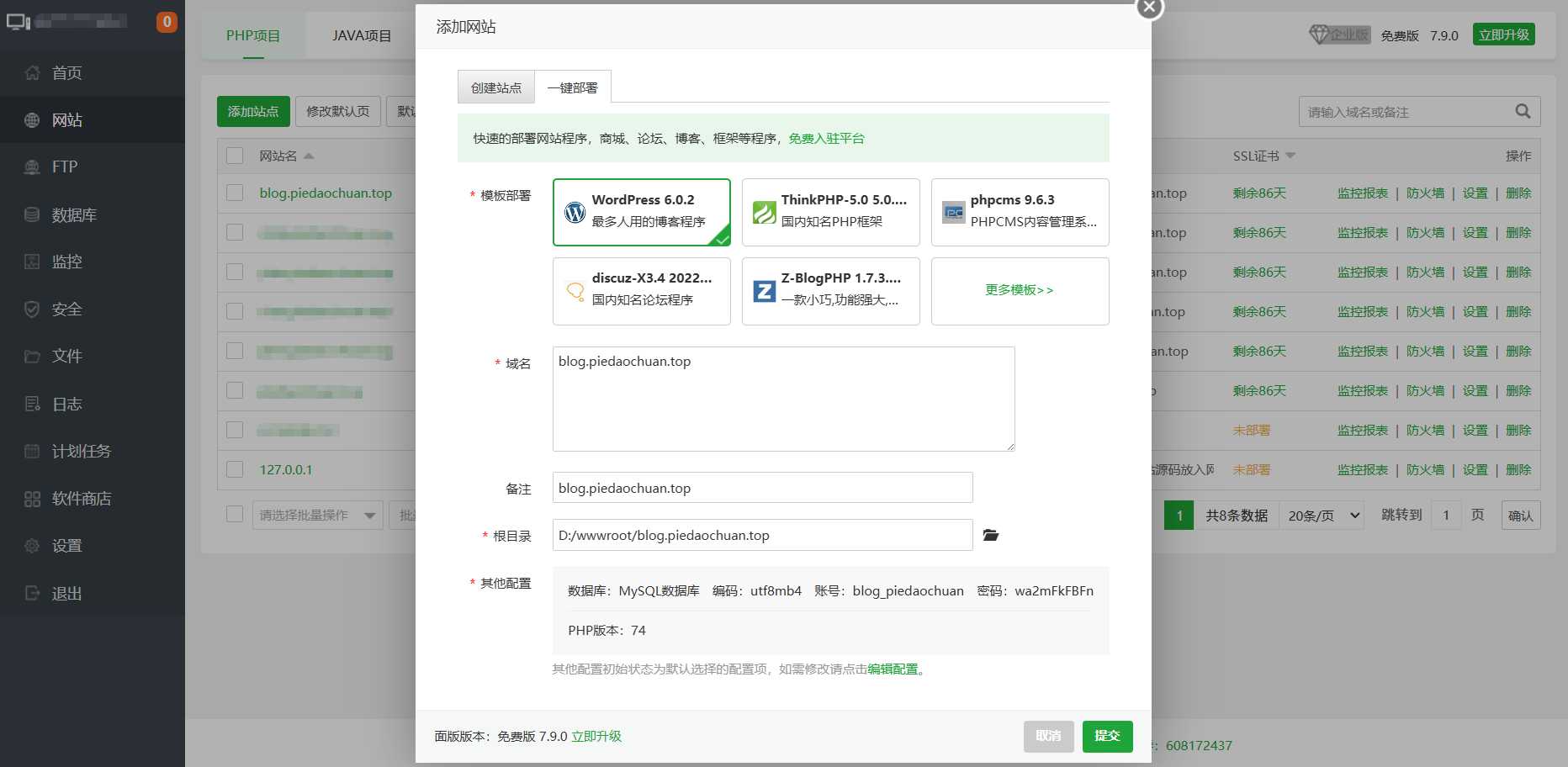This screenshot has width=1568, height=767.
Task: Click into the 备注 input field
Action: (x=763, y=488)
